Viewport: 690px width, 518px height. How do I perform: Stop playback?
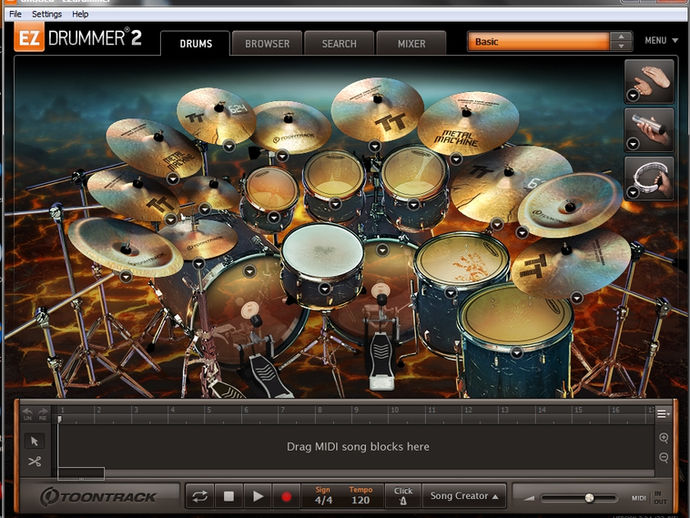click(x=229, y=496)
